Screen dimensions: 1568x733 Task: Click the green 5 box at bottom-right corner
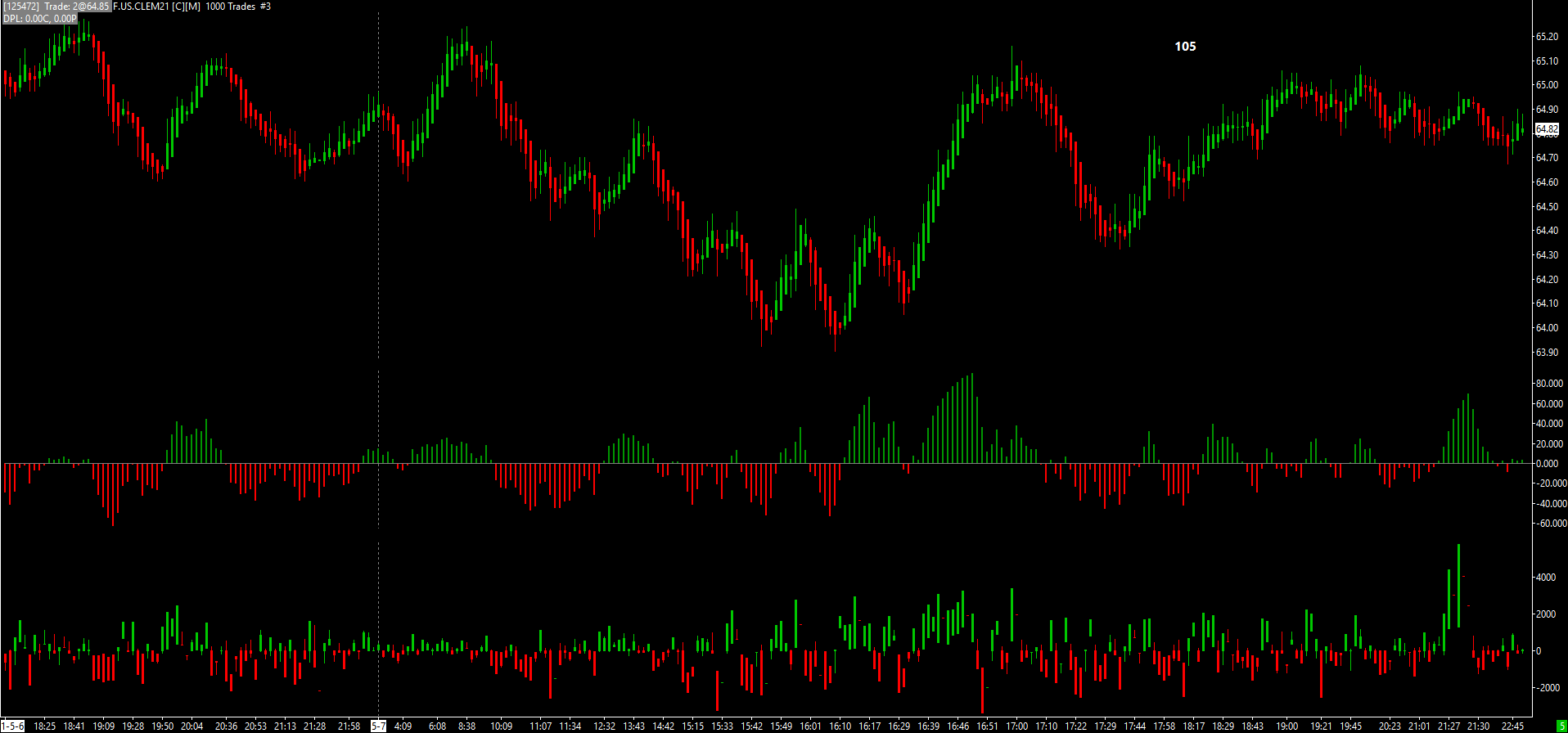(x=1561, y=726)
